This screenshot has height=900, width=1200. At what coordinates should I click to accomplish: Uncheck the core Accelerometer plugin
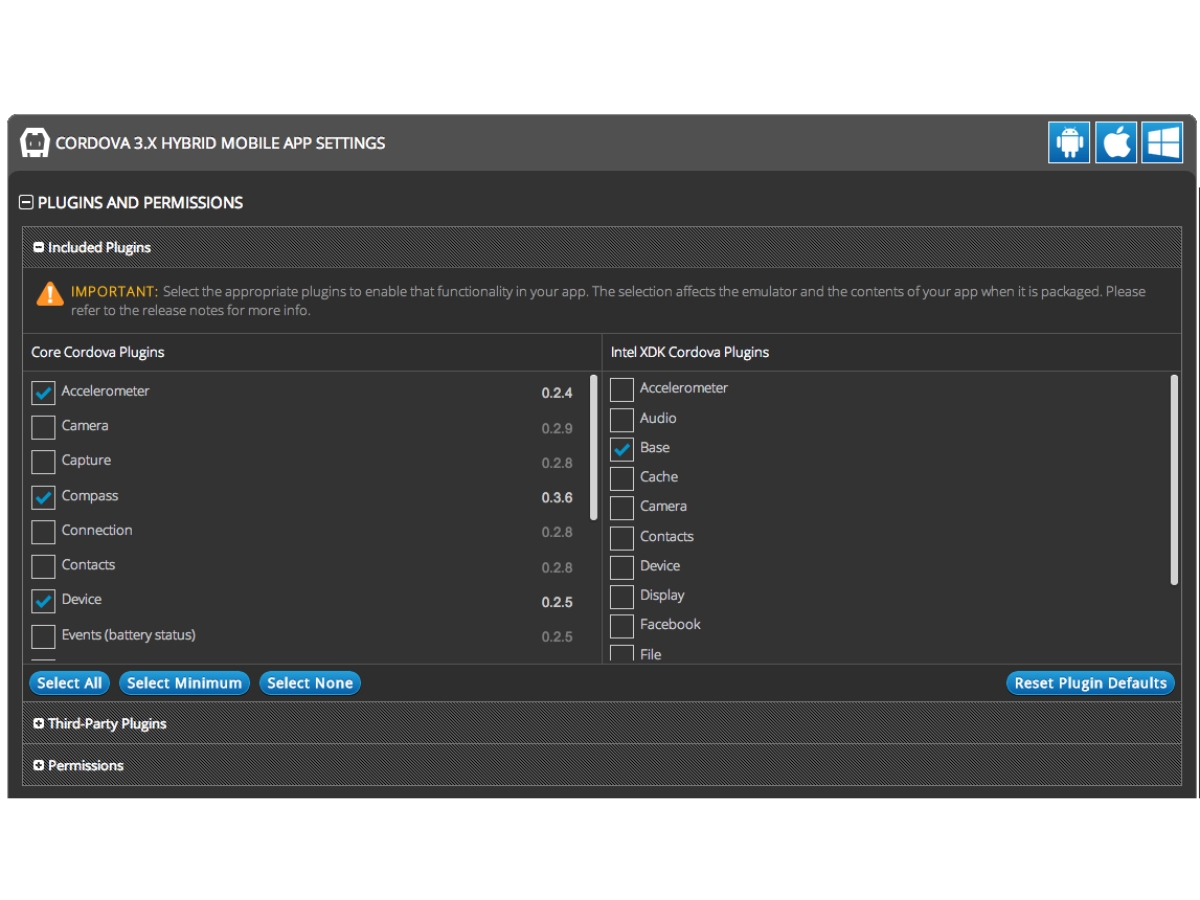tap(44, 393)
